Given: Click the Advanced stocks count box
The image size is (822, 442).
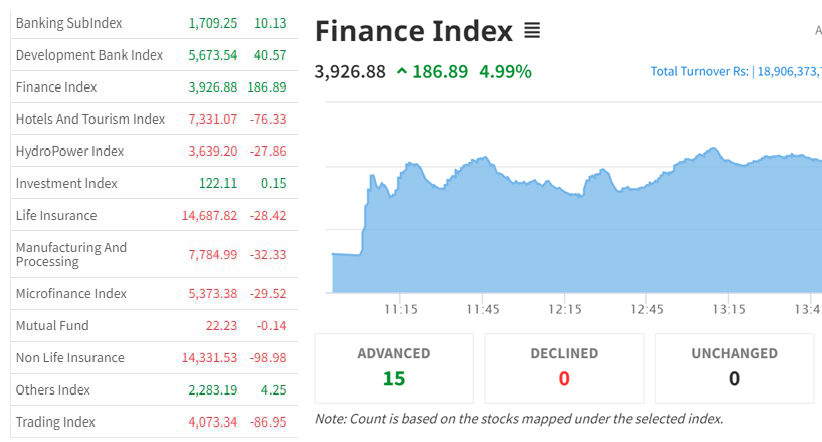Looking at the screenshot, I should pyautogui.click(x=394, y=367).
